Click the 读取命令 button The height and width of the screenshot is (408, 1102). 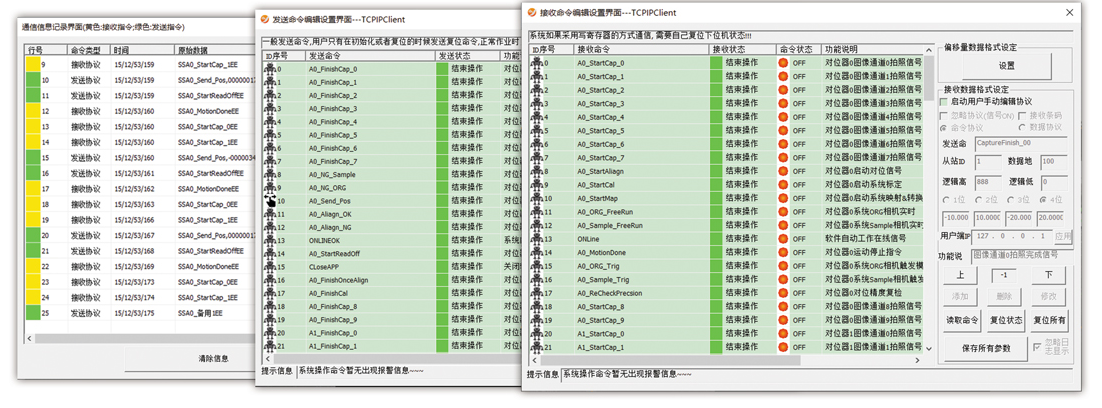(x=961, y=320)
